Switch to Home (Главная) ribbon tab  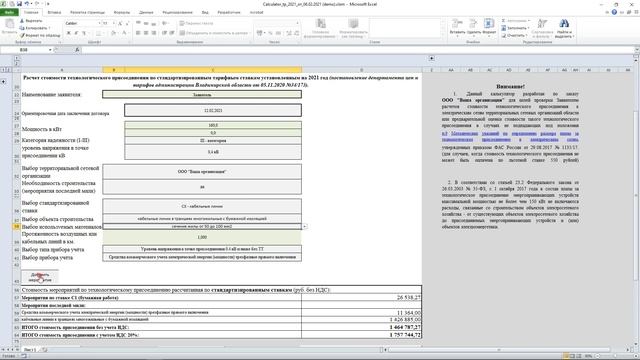click(x=31, y=12)
